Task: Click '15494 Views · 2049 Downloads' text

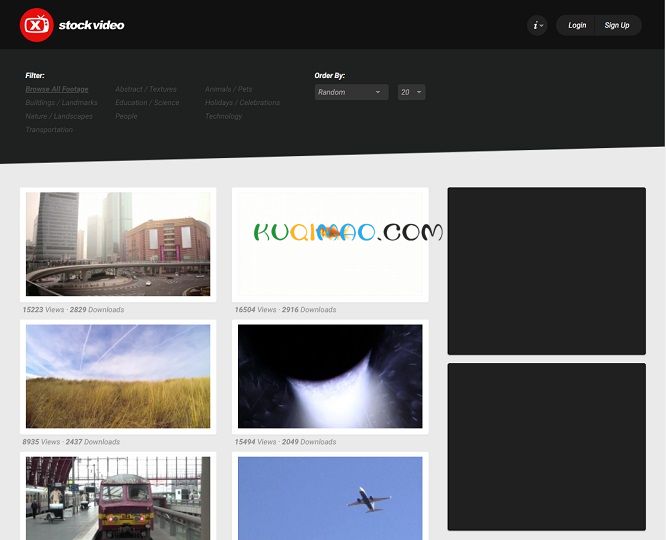Action: coord(285,442)
